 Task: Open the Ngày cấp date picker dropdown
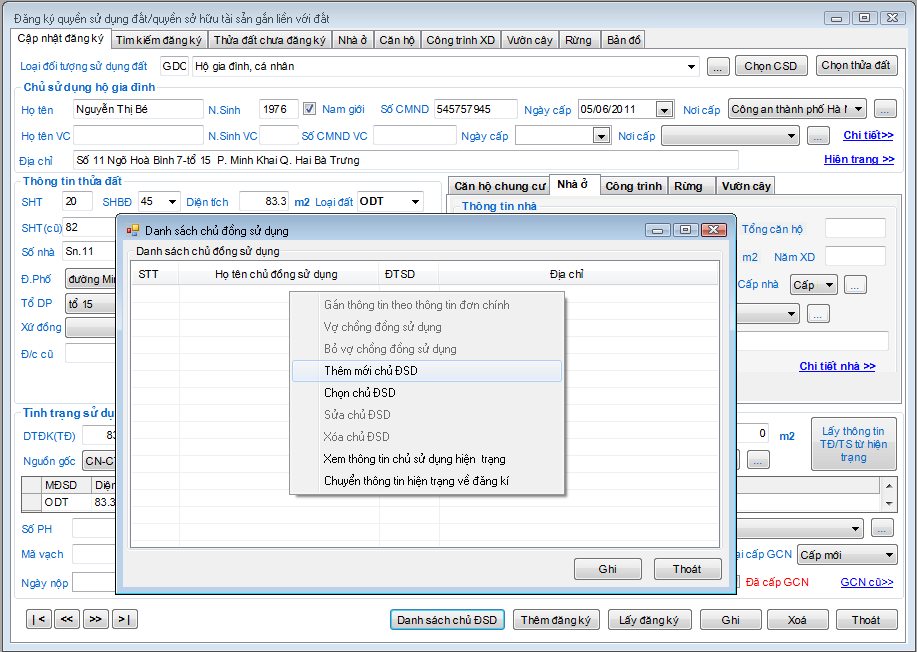(x=664, y=110)
